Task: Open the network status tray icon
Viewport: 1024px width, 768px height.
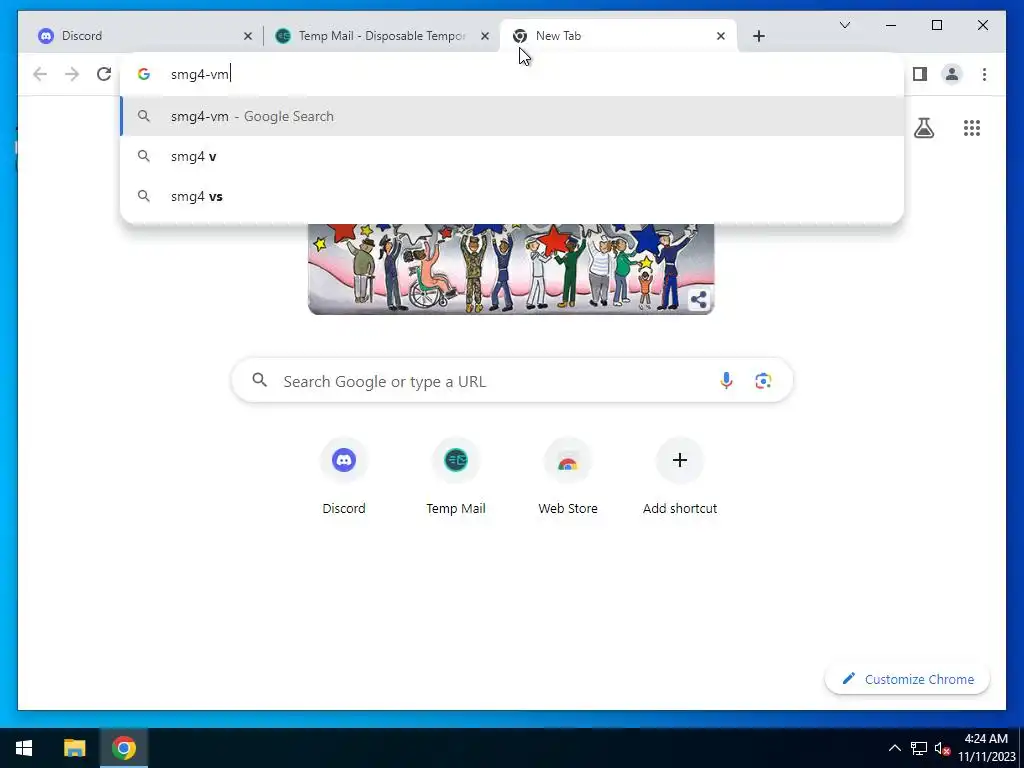Action: pos(919,748)
